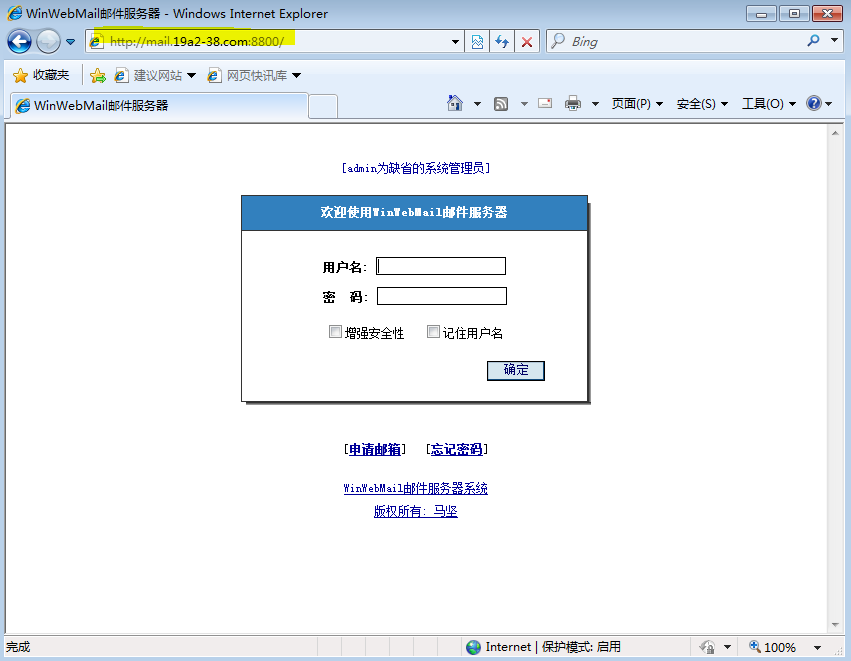Open the 页面(P) menu

click(x=637, y=104)
